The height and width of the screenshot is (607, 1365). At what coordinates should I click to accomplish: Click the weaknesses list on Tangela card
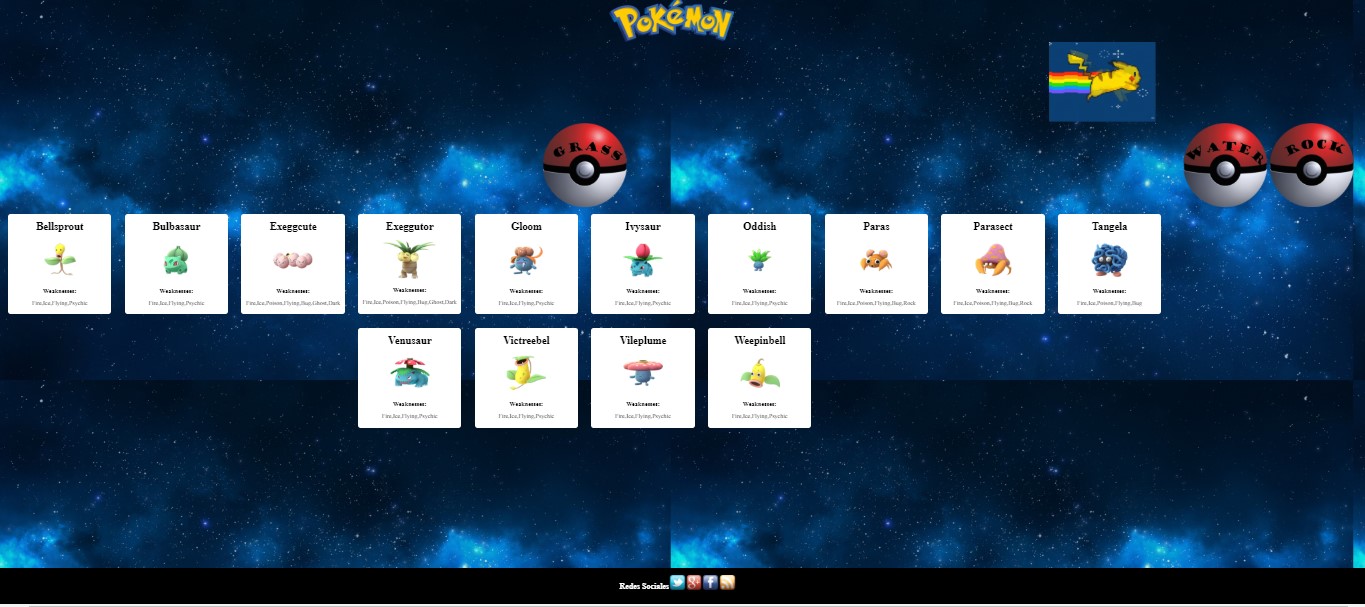click(1109, 302)
